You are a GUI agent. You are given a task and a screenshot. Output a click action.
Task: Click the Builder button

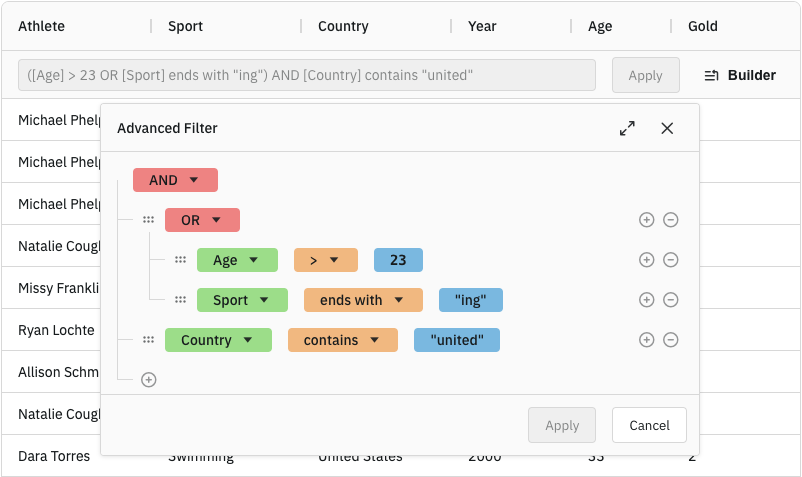(740, 75)
